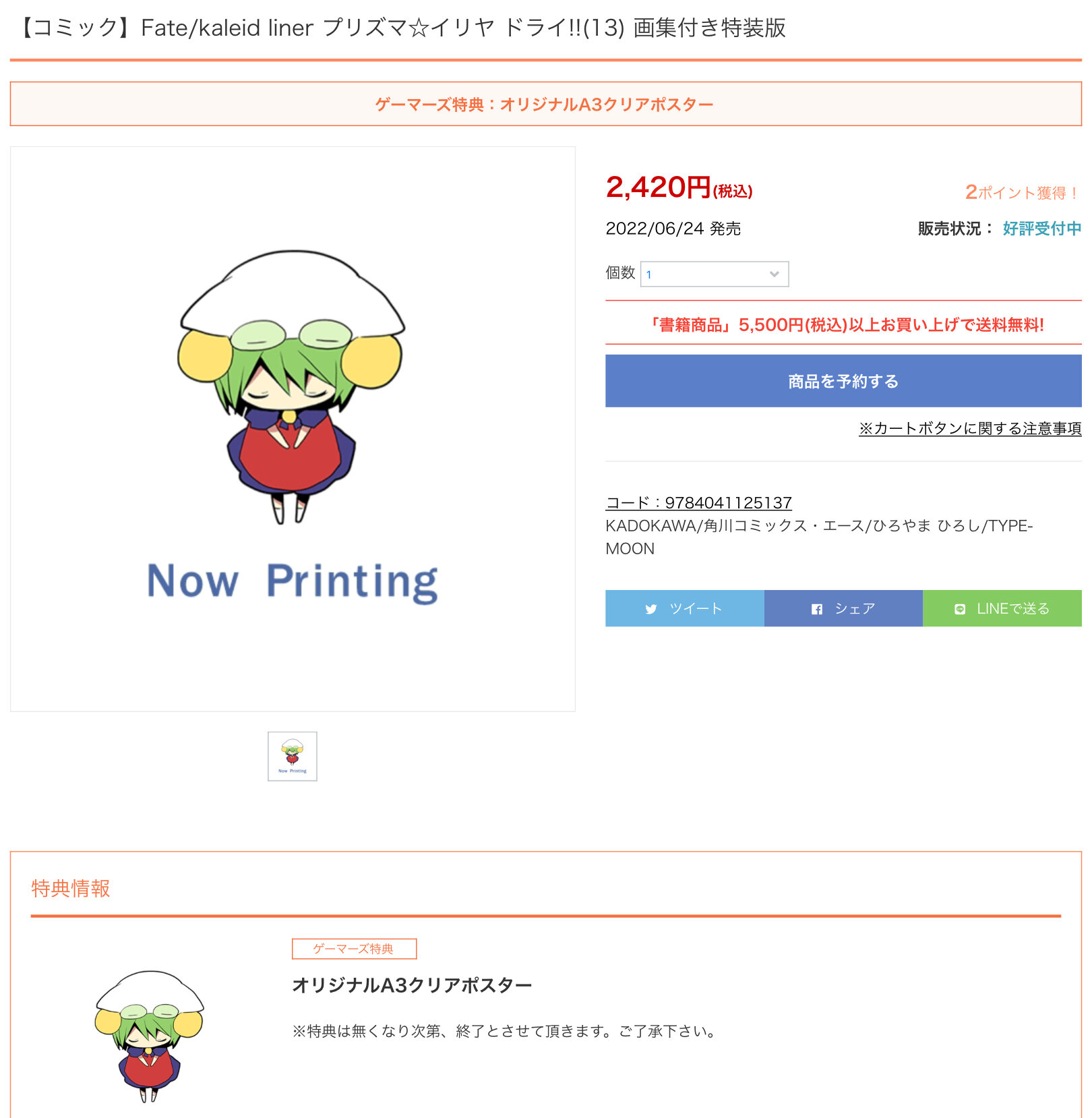Open the quantity dropdown
The width and height of the screenshot is (1092, 1118).
tap(715, 274)
